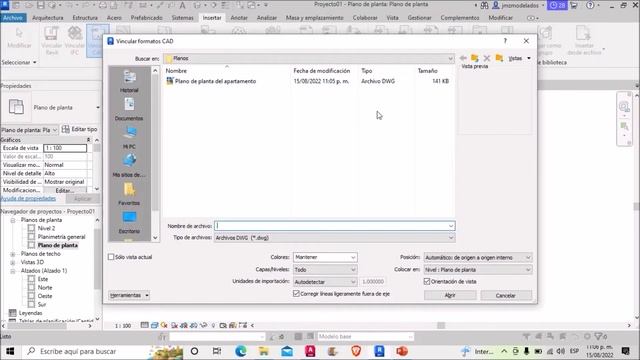Open the Anotar ribbon tab
The image size is (640, 360).
(x=239, y=18)
